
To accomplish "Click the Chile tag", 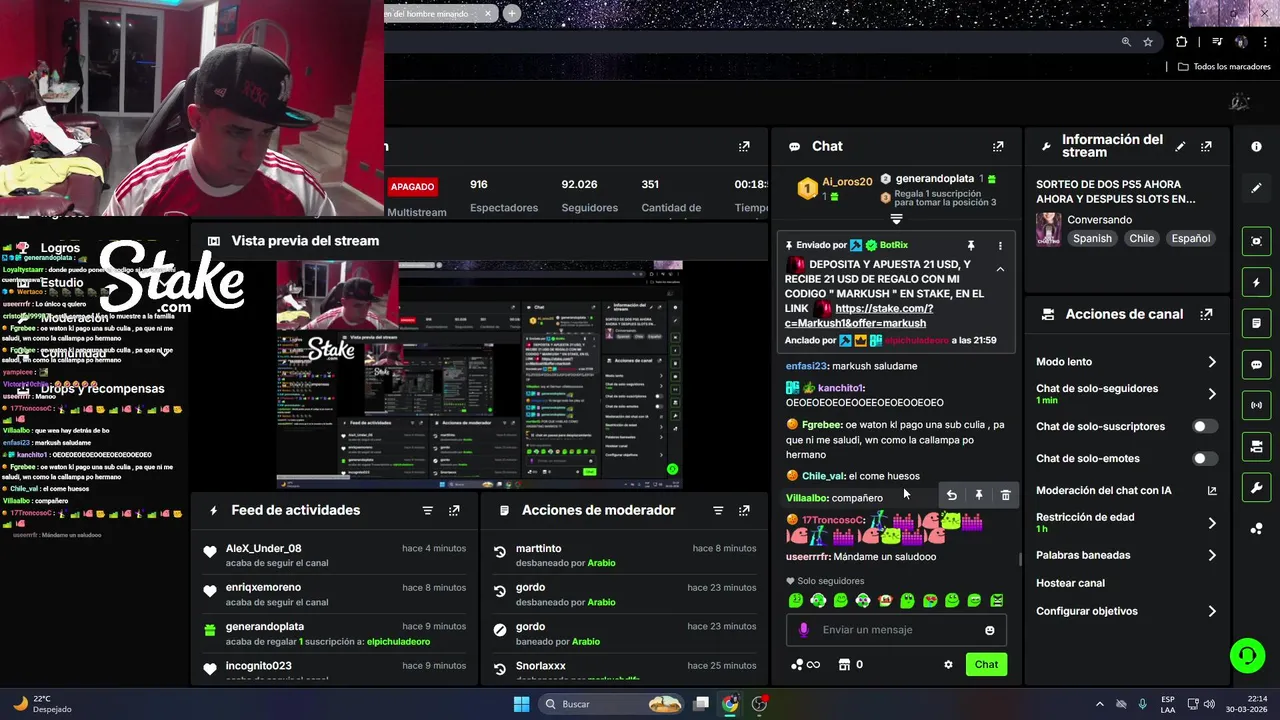I will pos(1141,238).
